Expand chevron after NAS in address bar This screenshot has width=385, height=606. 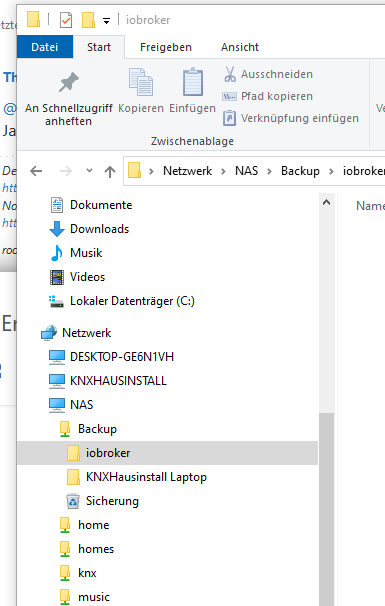269,171
